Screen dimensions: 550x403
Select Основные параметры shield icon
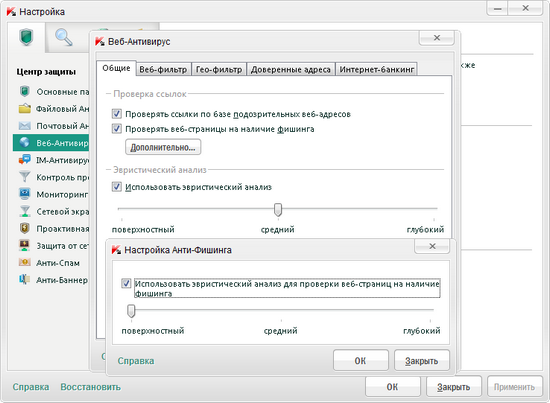click(x=24, y=91)
